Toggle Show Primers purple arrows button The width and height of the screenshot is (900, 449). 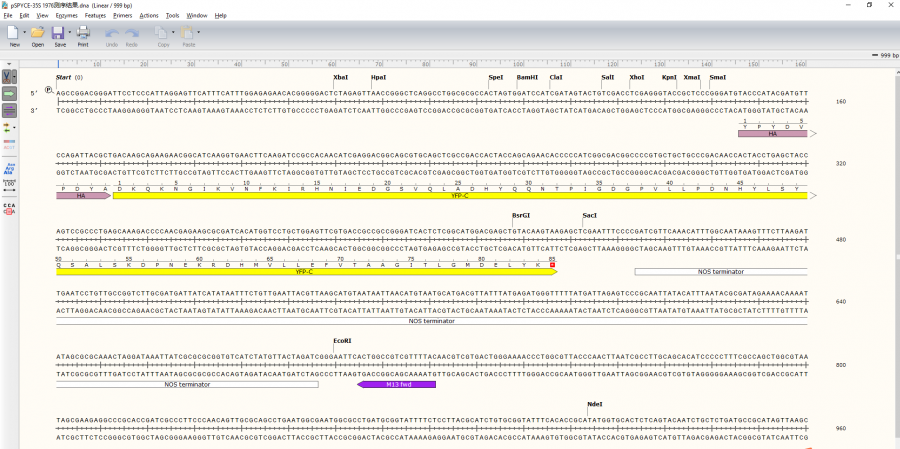9,111
